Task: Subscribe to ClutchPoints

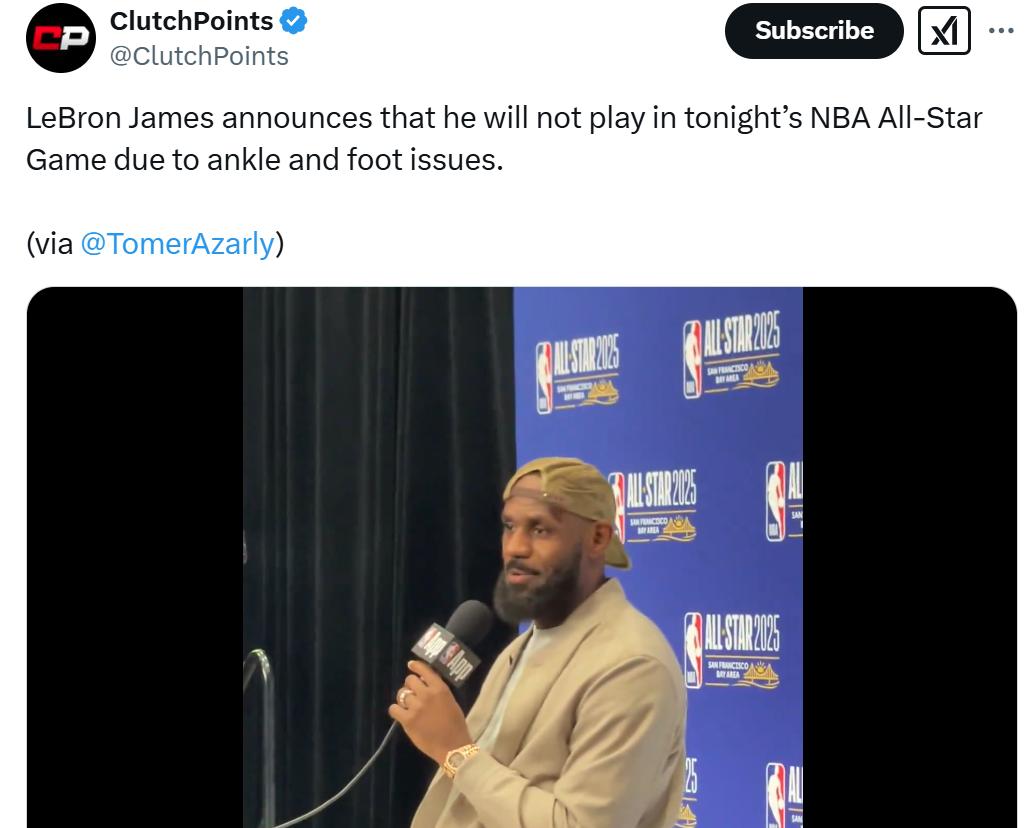Action: (x=814, y=30)
